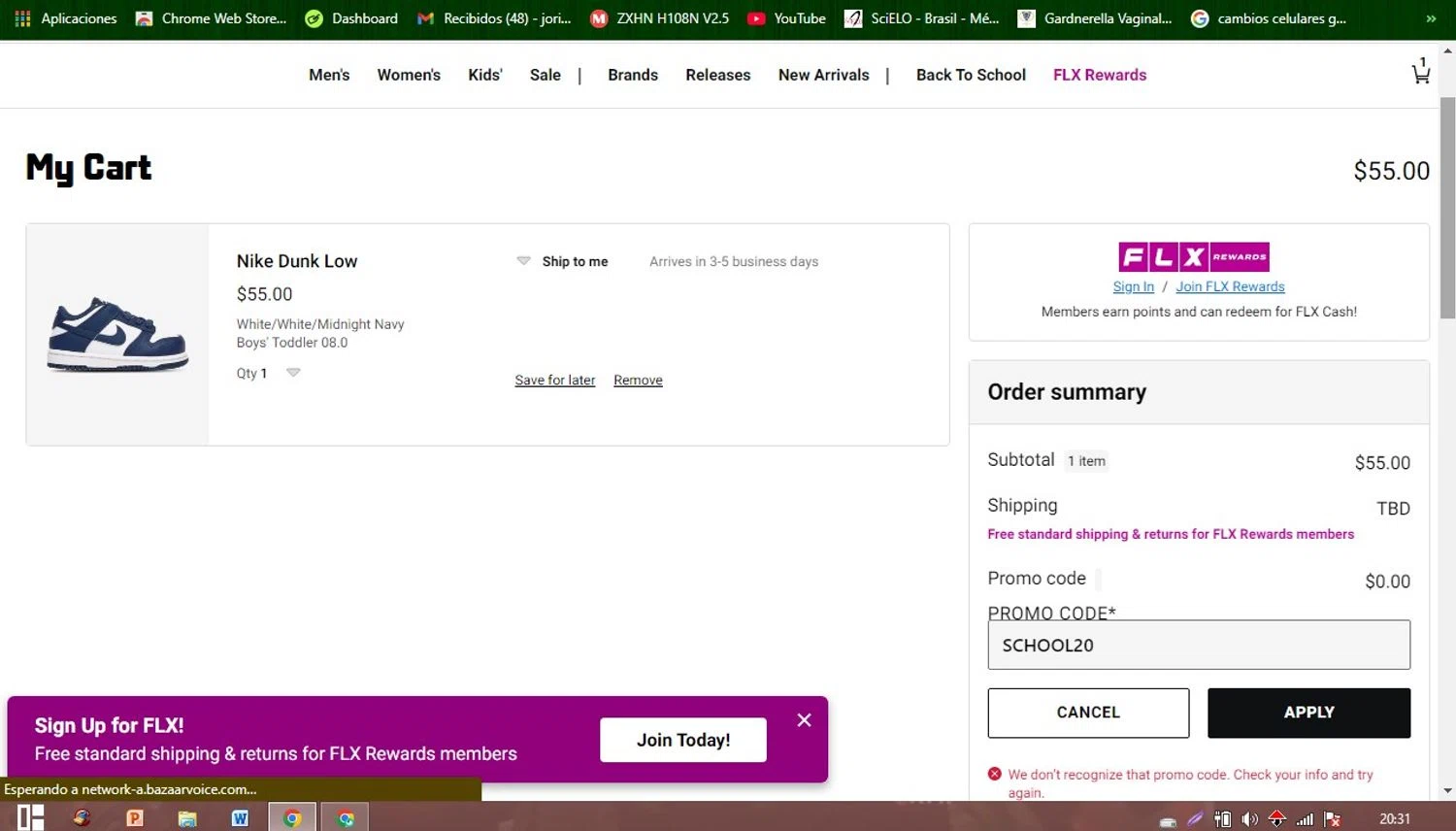Switch to active Chrome taskbar window
The height and width of the screenshot is (831, 1456).
coord(292,817)
